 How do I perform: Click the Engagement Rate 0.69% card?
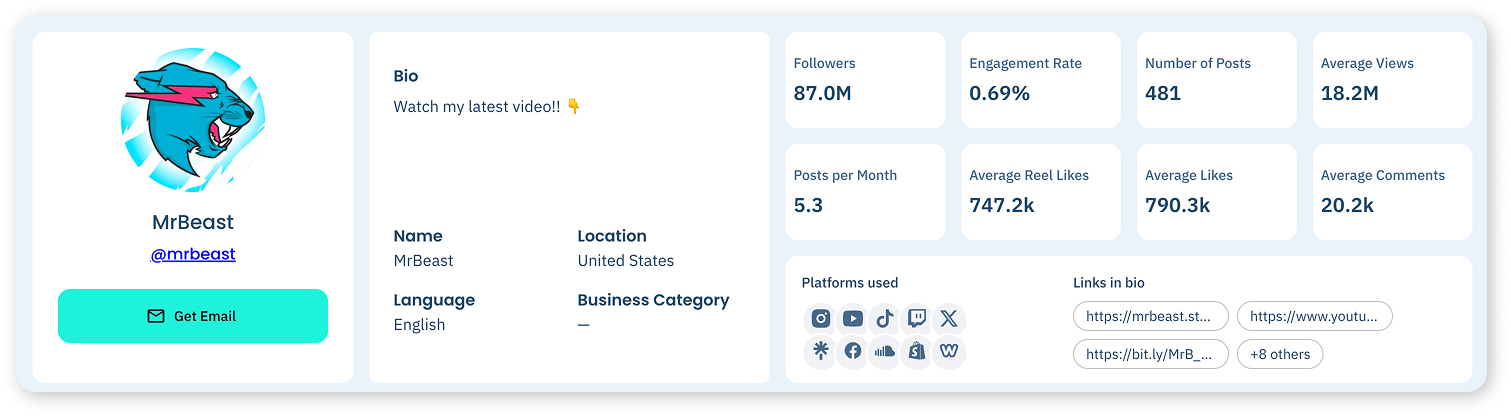click(1041, 80)
